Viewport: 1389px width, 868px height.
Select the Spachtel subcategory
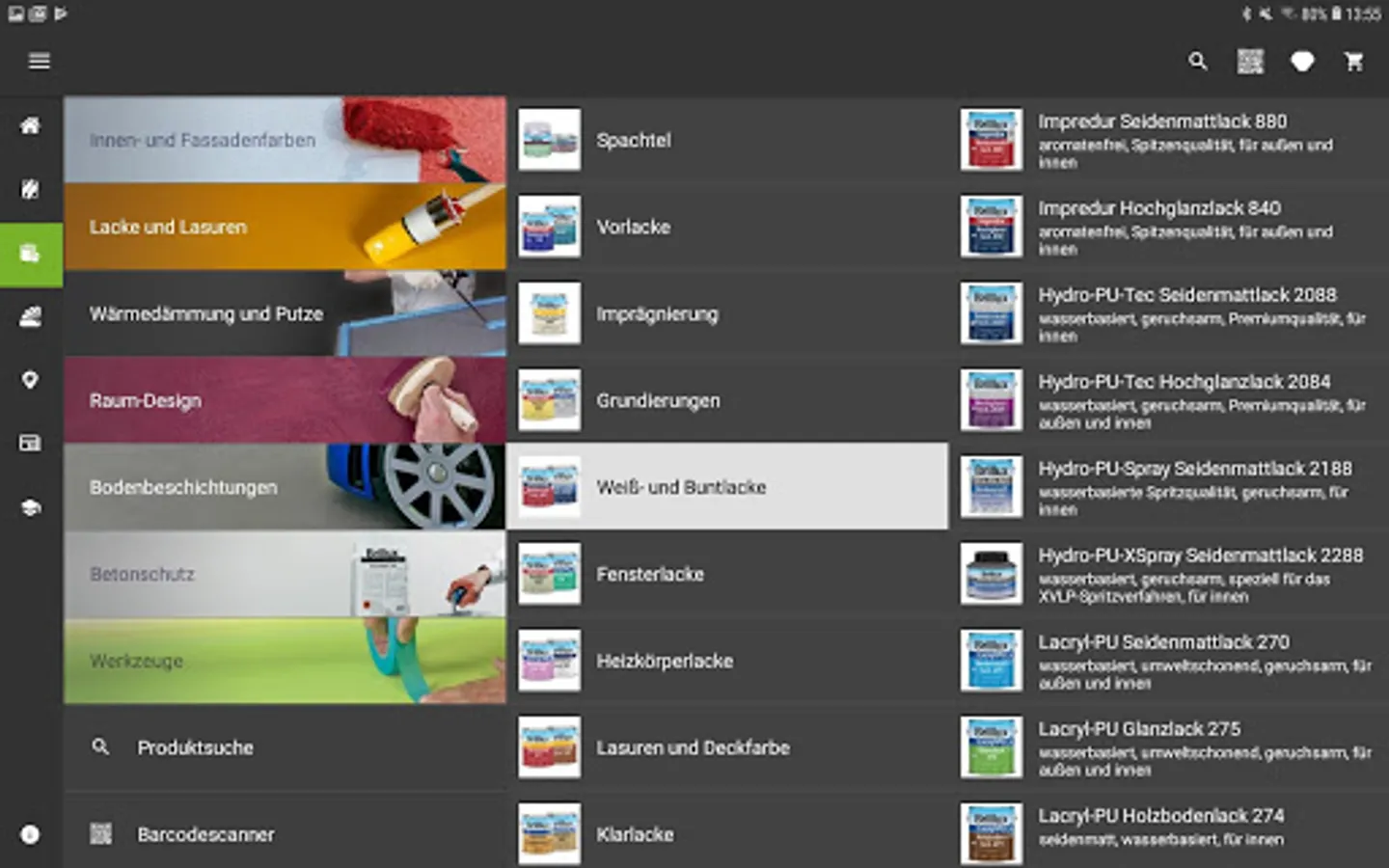tap(727, 140)
